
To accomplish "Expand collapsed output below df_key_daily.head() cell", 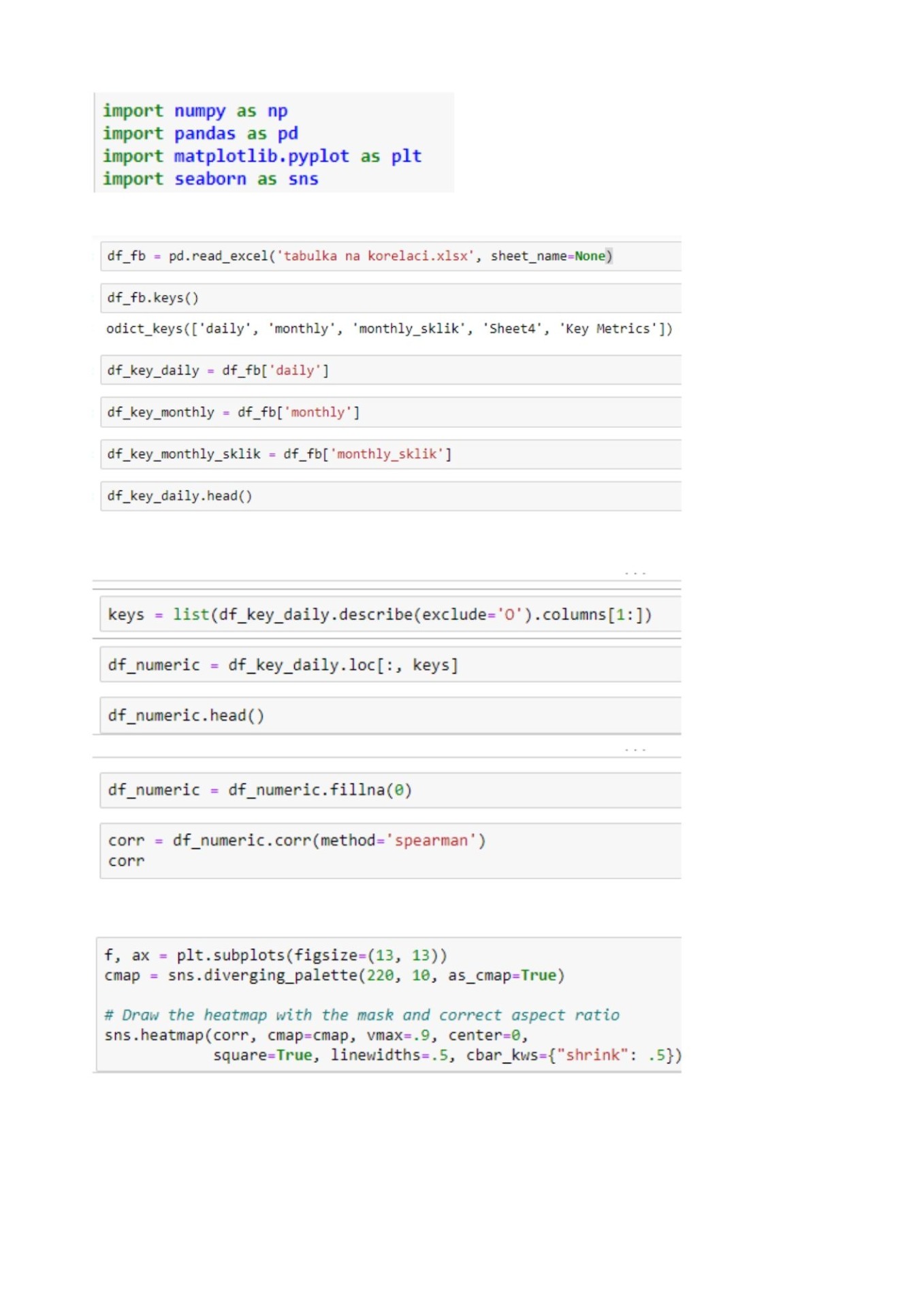I will click(635, 574).
